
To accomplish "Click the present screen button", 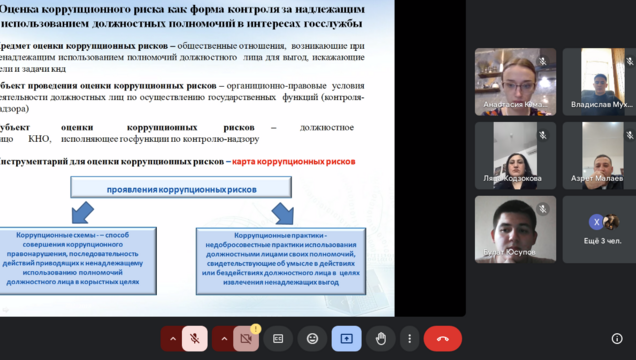I will (346, 339).
